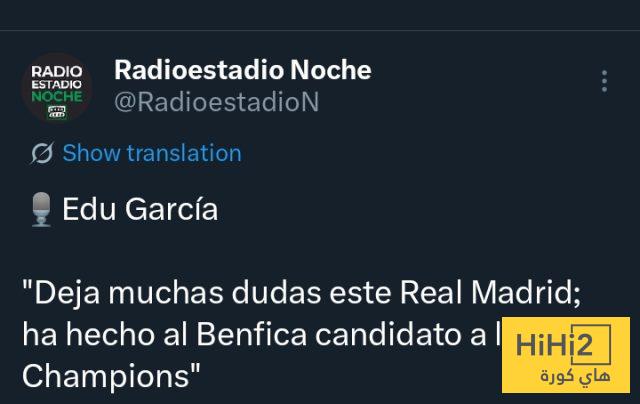Click the crossed-out translation icon
The height and width of the screenshot is (404, 640).
point(42,153)
